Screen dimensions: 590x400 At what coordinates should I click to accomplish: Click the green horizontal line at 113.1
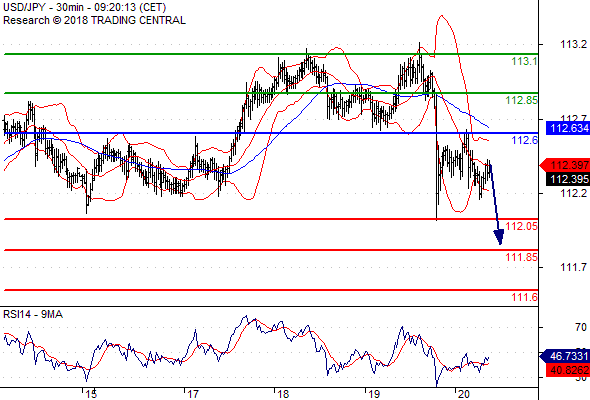[x=271, y=54]
